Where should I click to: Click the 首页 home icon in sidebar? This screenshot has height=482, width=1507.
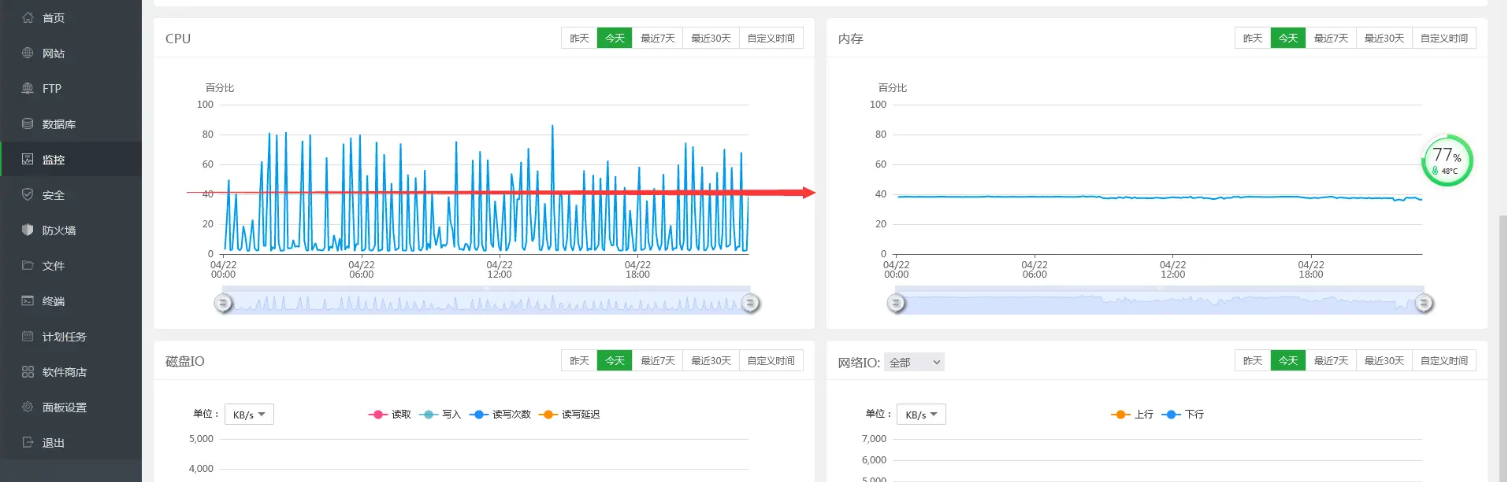click(27, 18)
